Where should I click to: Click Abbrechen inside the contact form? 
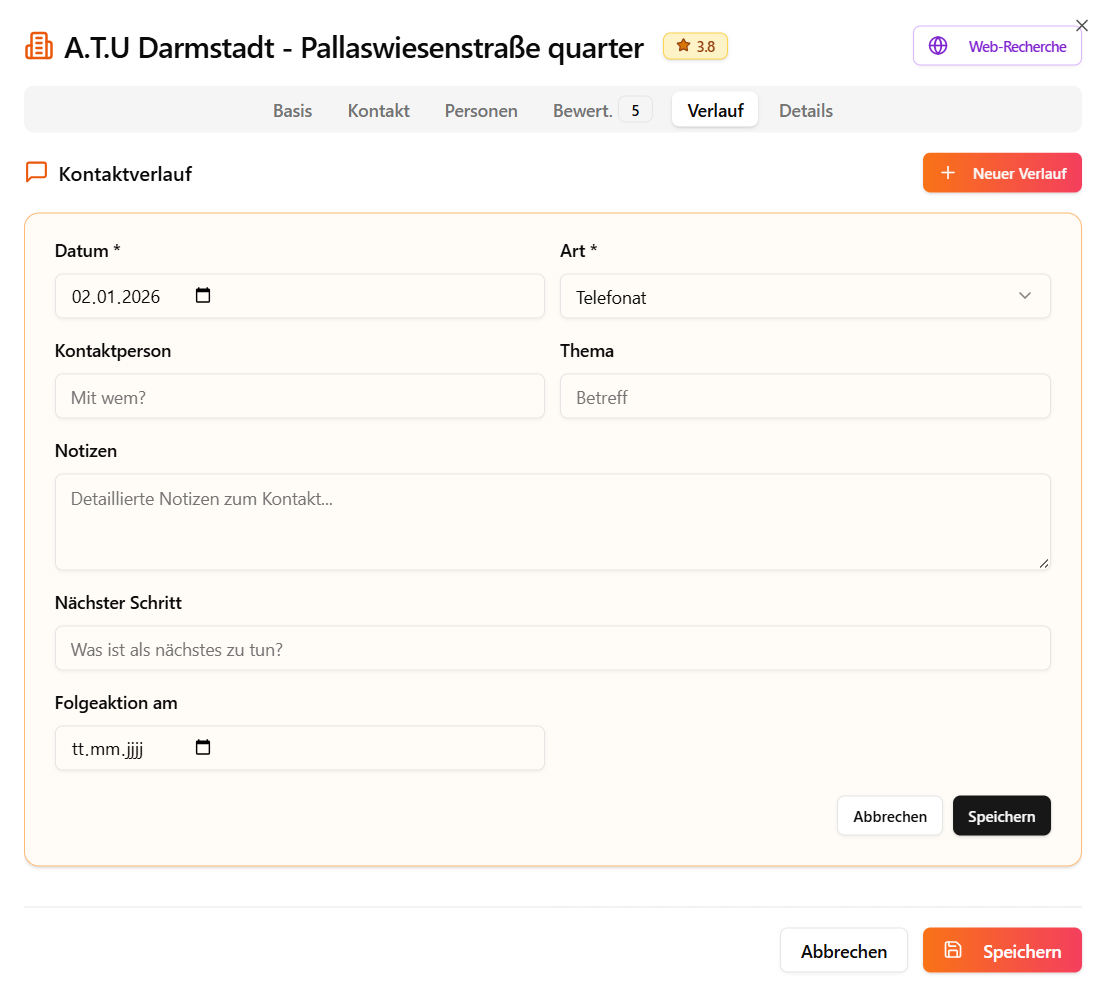click(x=889, y=816)
